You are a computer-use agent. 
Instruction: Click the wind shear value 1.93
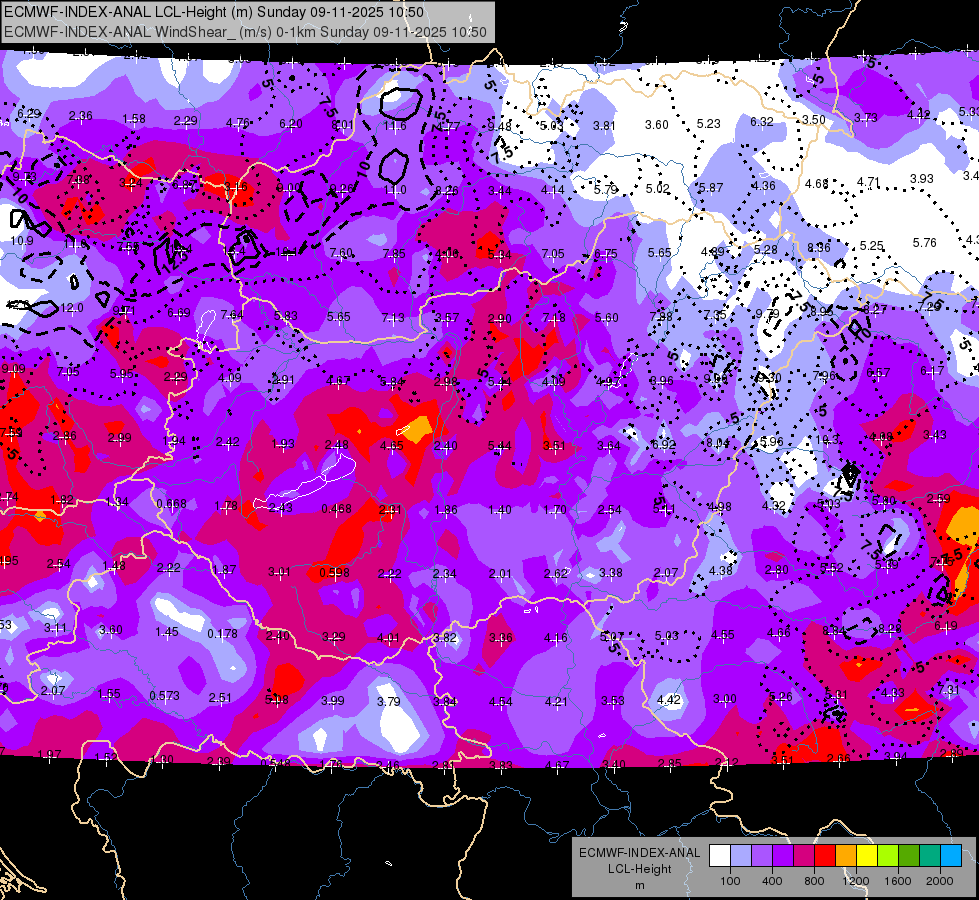pyautogui.click(x=283, y=443)
